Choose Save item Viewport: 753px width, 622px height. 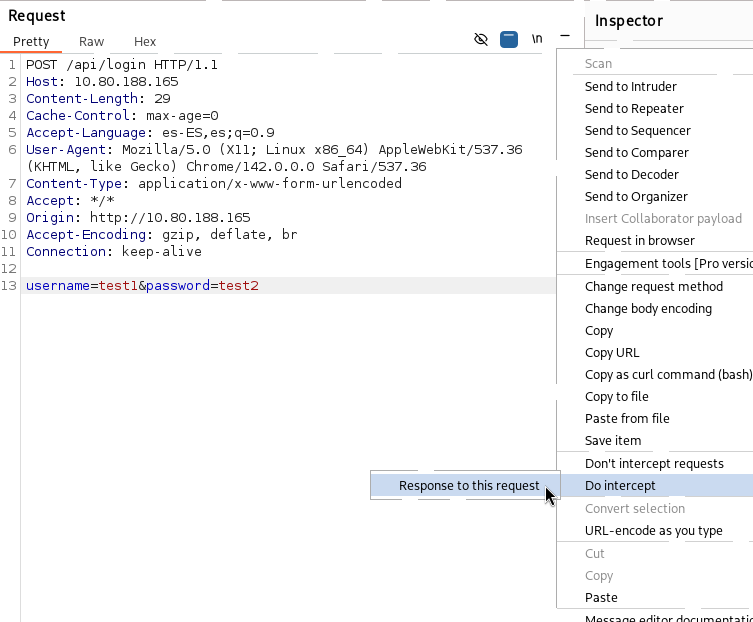(613, 441)
